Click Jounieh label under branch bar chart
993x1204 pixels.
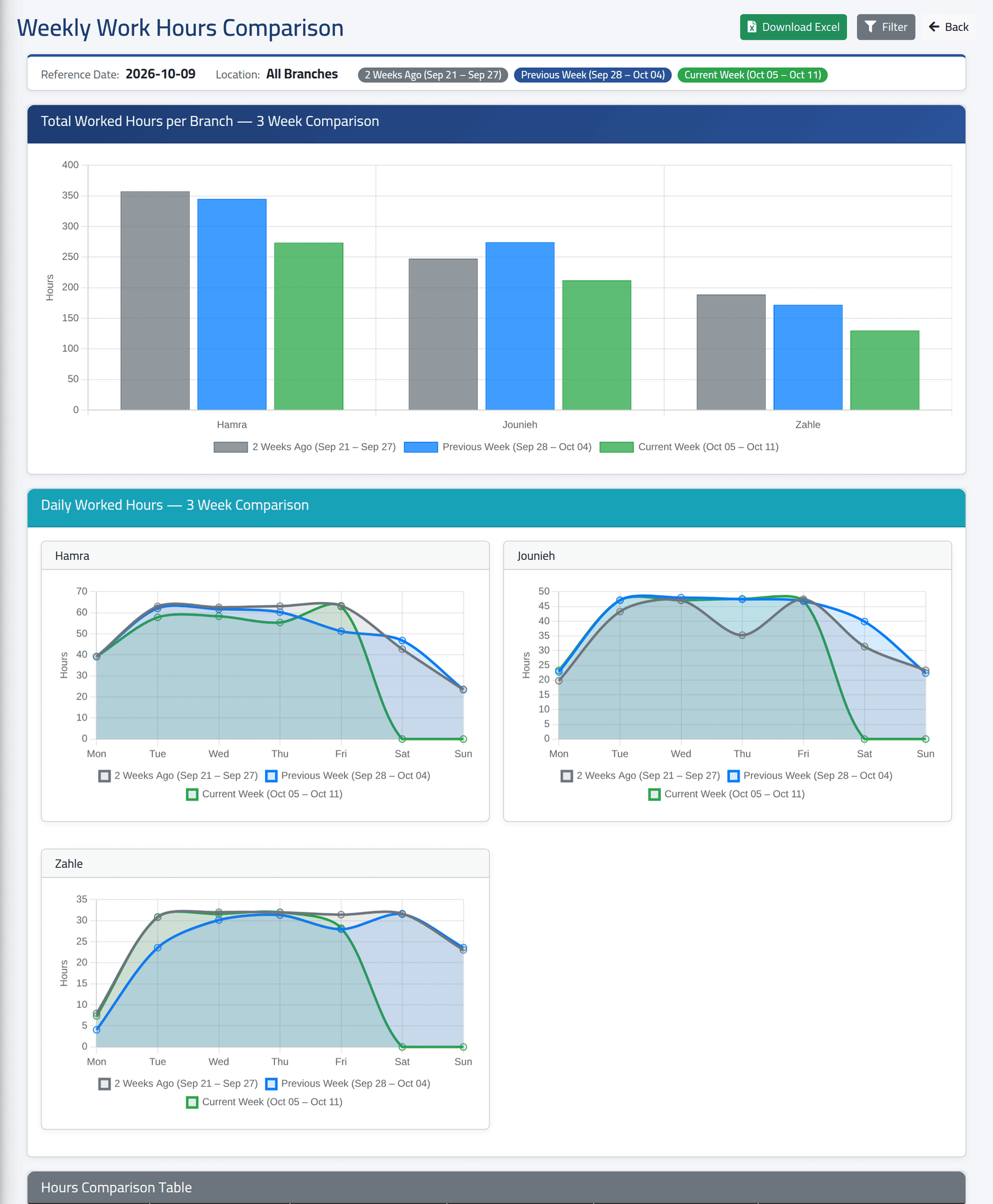click(520, 425)
